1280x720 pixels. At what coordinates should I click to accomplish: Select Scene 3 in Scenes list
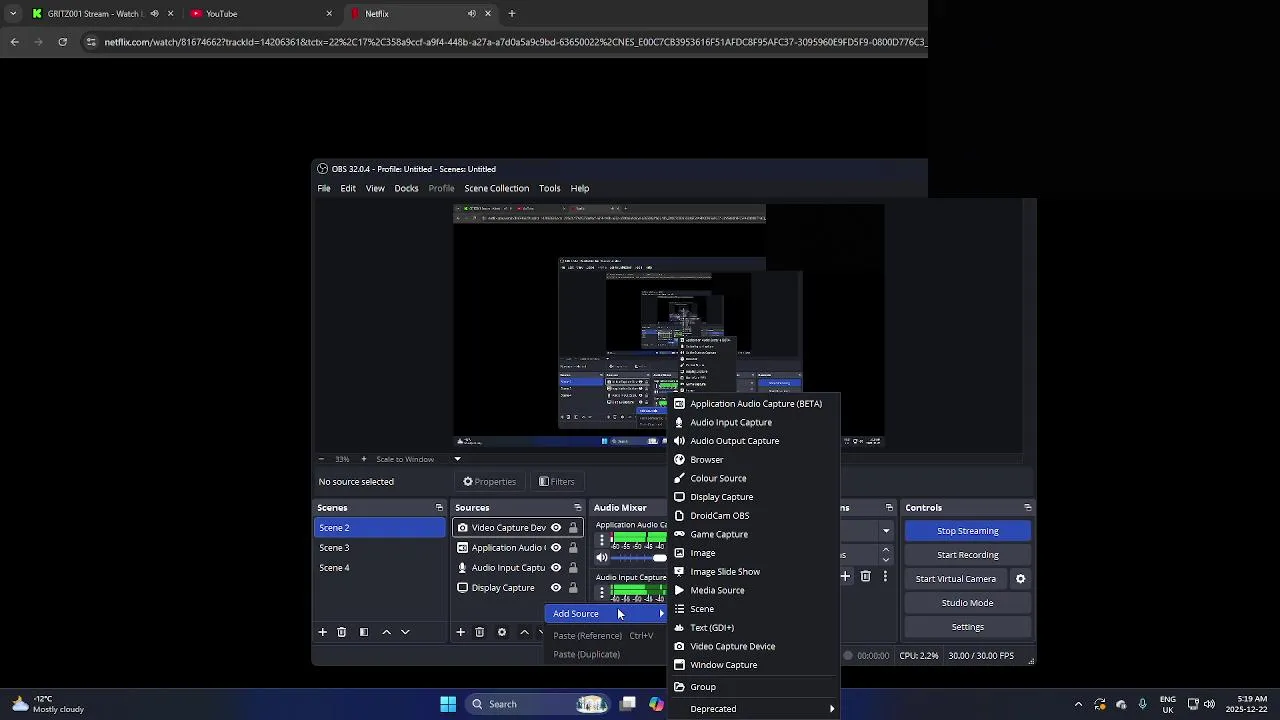(380, 548)
